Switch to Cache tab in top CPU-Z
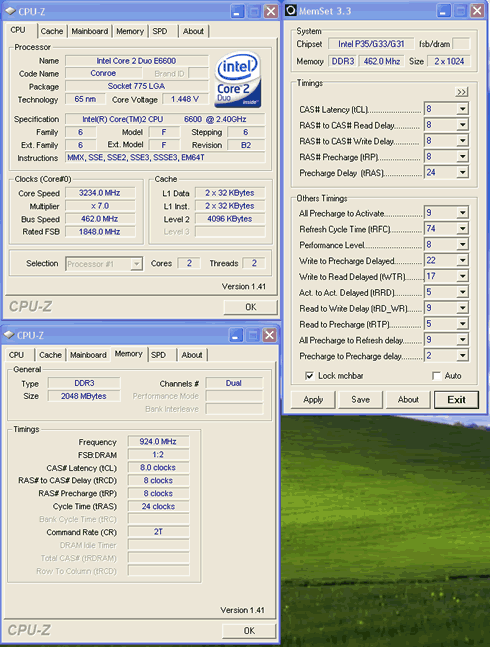Screen dimensions: 490x647 (x=52, y=31)
